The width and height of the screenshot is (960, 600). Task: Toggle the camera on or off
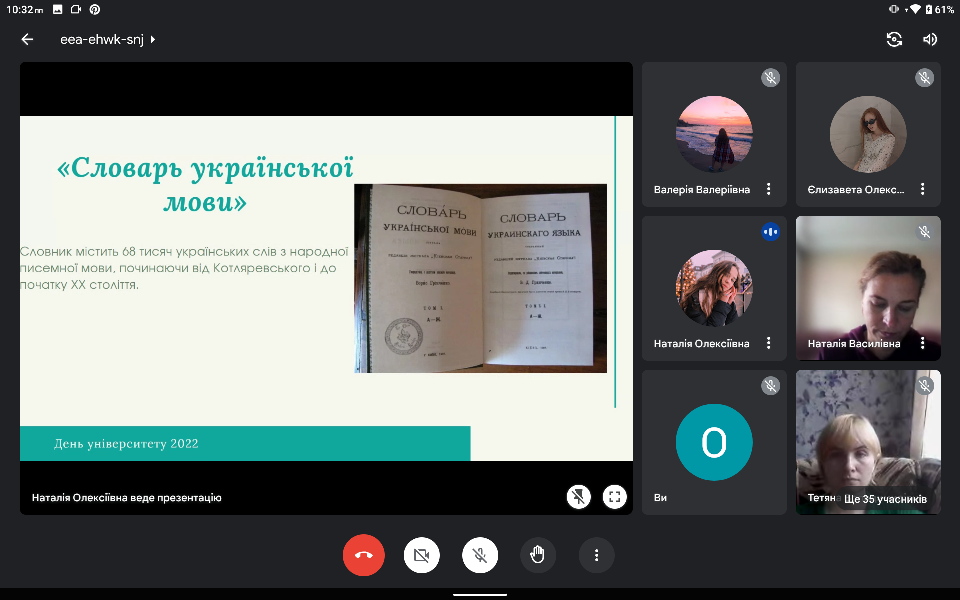(x=422, y=555)
